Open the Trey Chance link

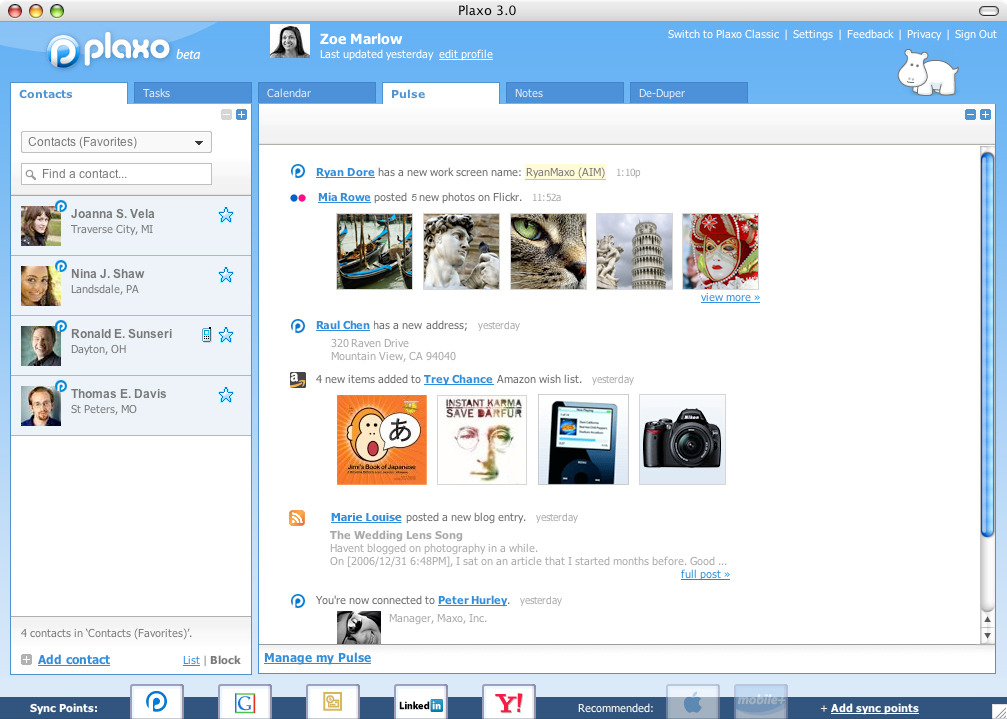point(458,379)
